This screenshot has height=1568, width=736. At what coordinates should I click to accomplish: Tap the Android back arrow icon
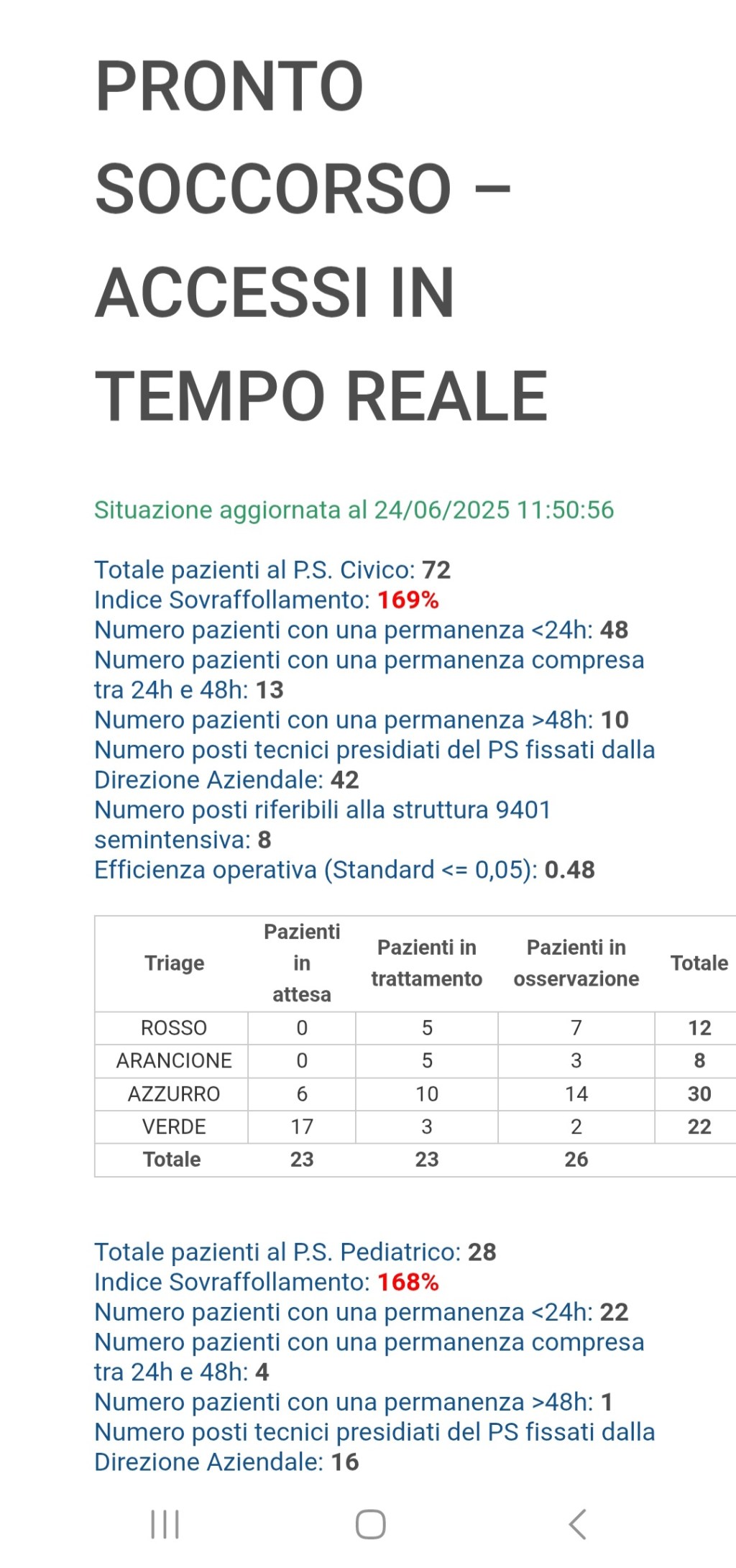click(x=578, y=1524)
